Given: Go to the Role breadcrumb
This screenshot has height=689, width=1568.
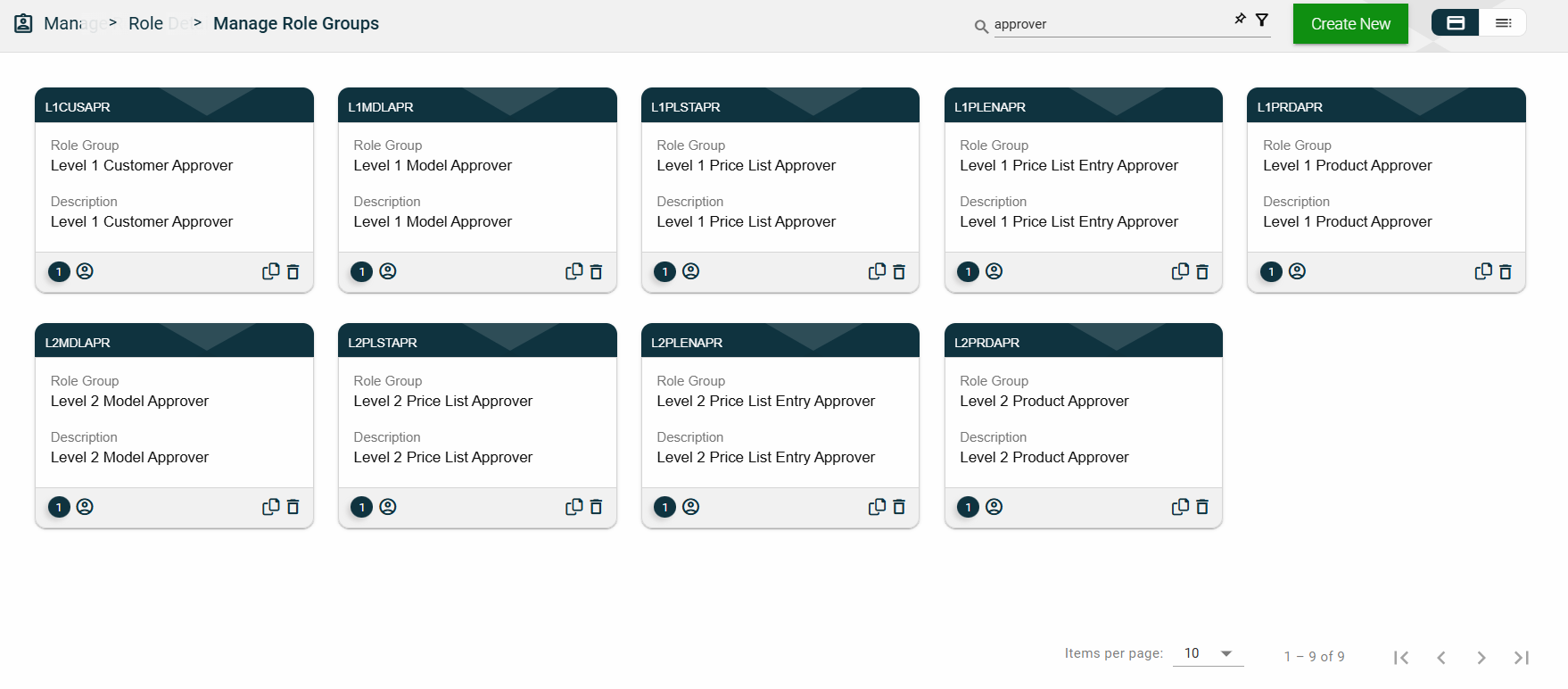Looking at the screenshot, I should pyautogui.click(x=145, y=23).
